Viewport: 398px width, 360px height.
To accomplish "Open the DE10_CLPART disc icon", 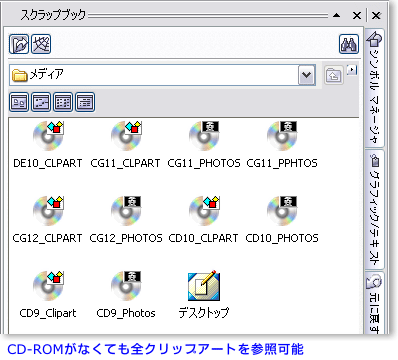I will coord(48,136).
